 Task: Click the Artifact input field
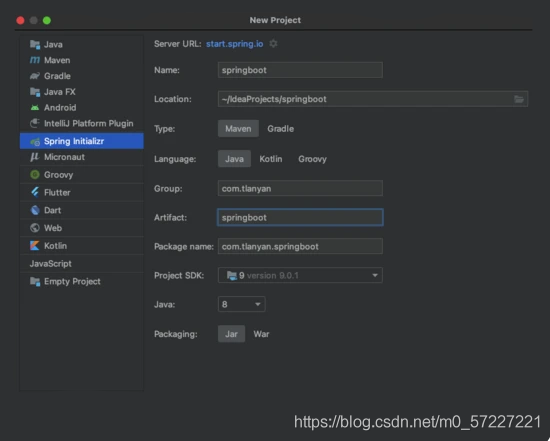coord(300,217)
